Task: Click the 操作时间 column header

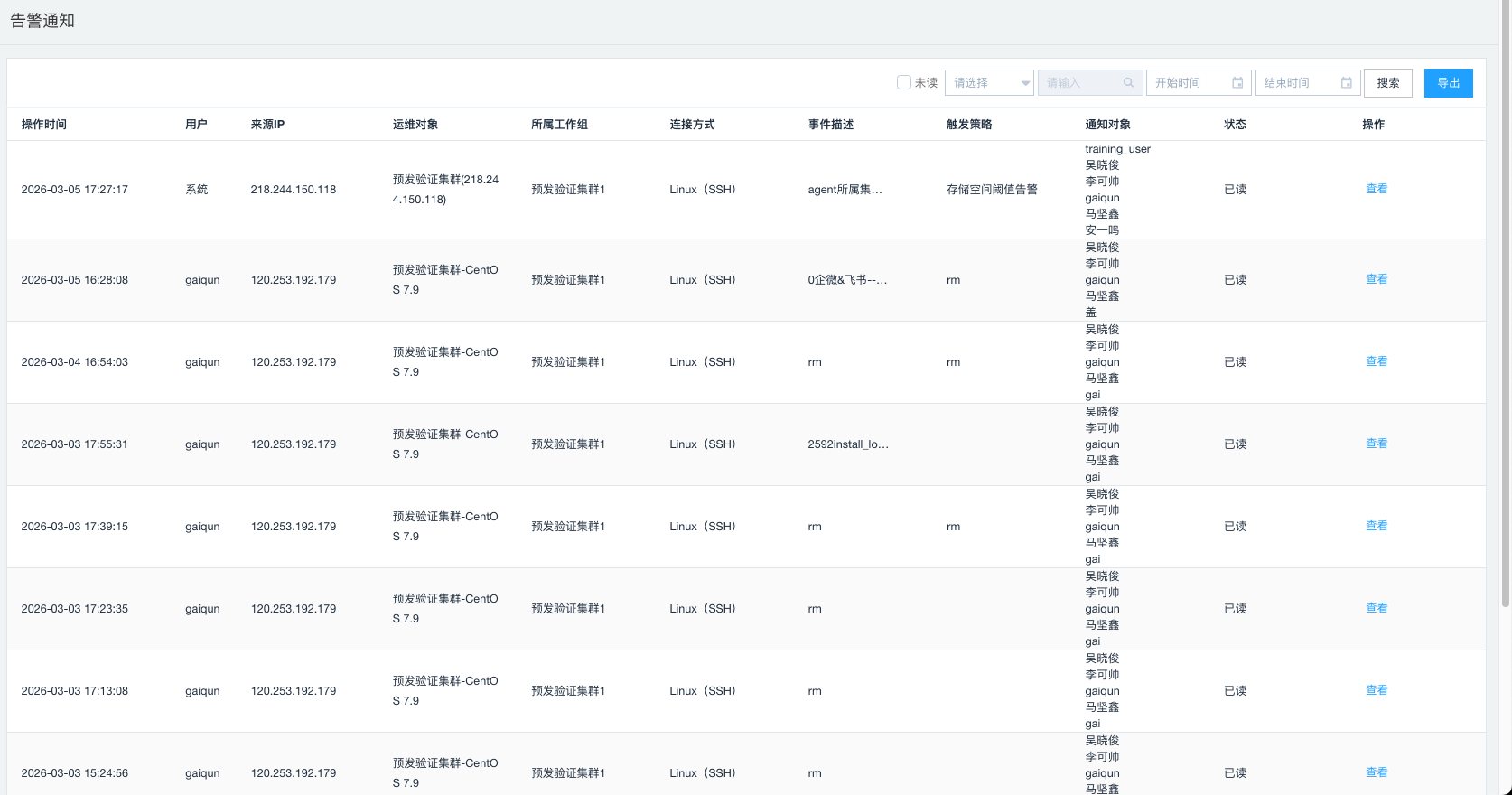Action: pyautogui.click(x=44, y=125)
